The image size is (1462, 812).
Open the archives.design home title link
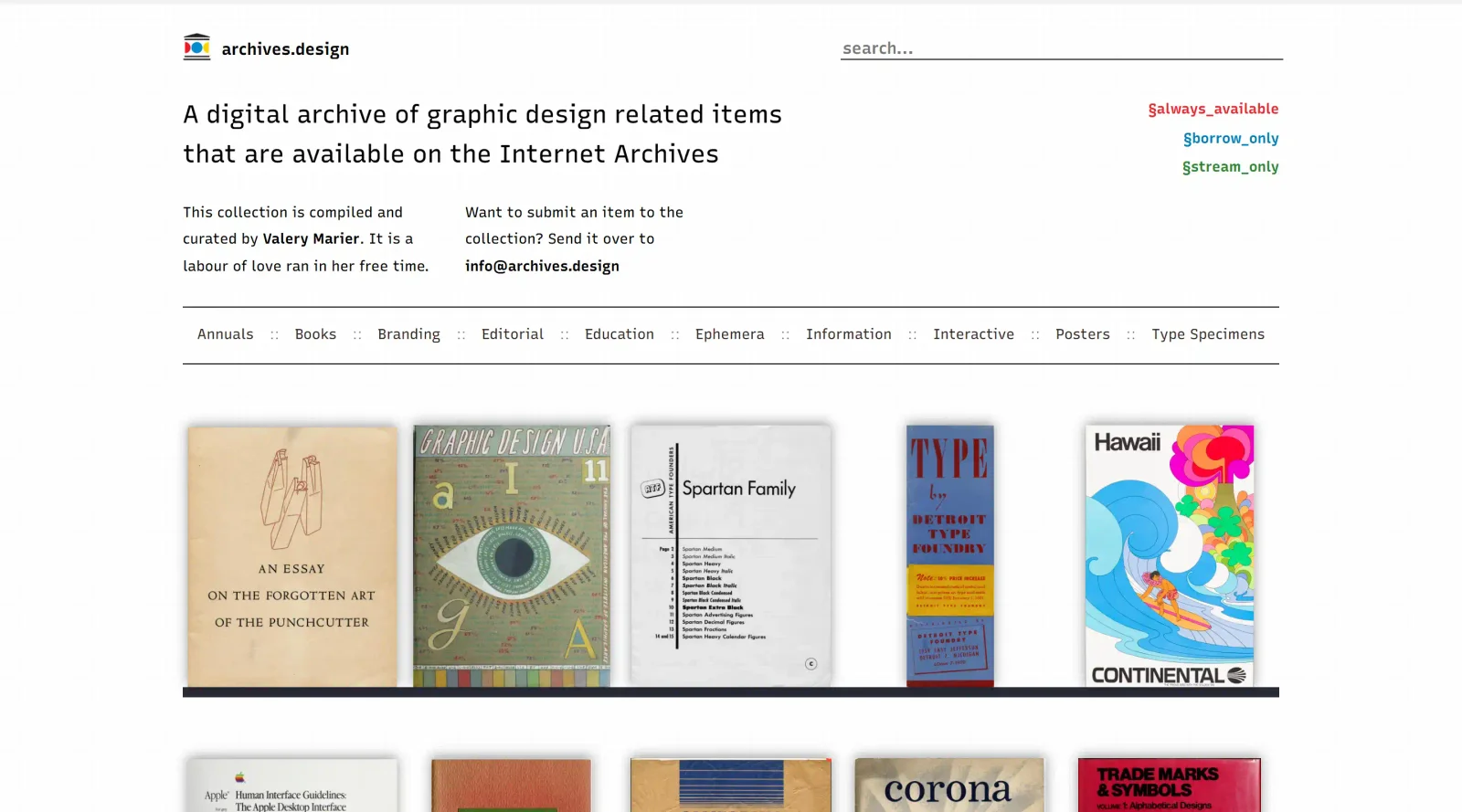point(285,49)
